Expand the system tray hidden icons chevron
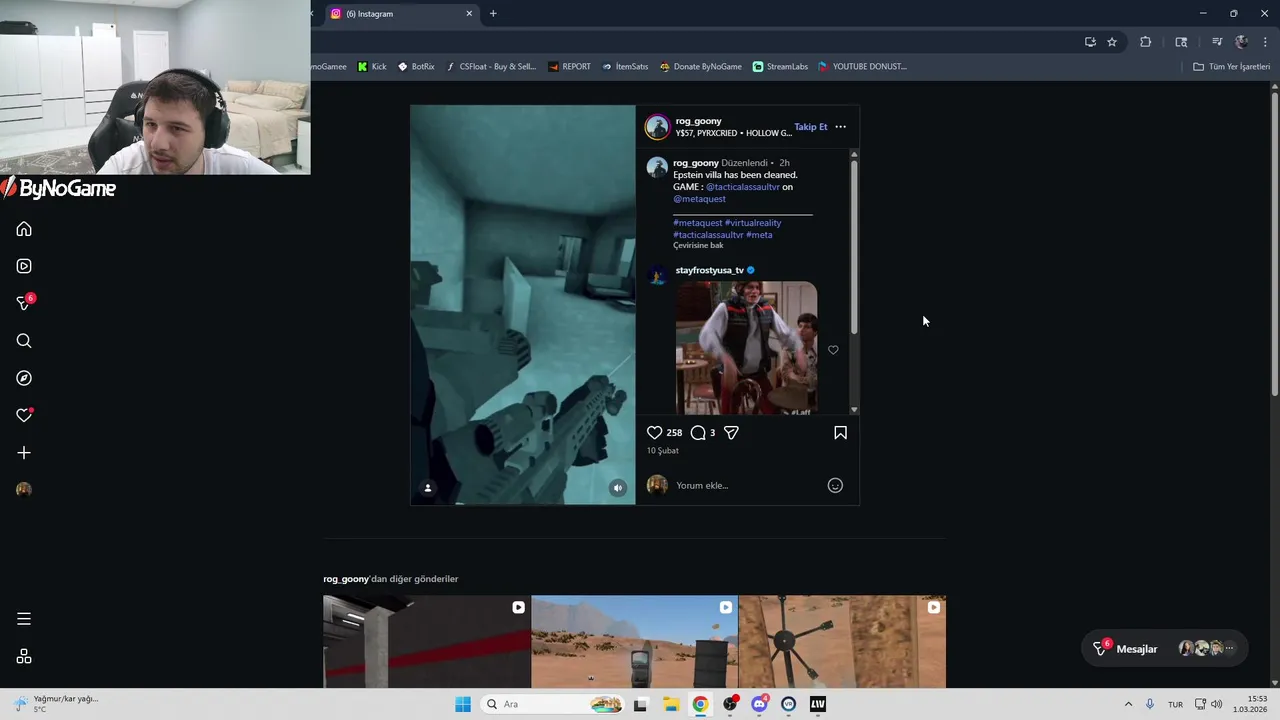This screenshot has width=1280, height=720. (1128, 704)
